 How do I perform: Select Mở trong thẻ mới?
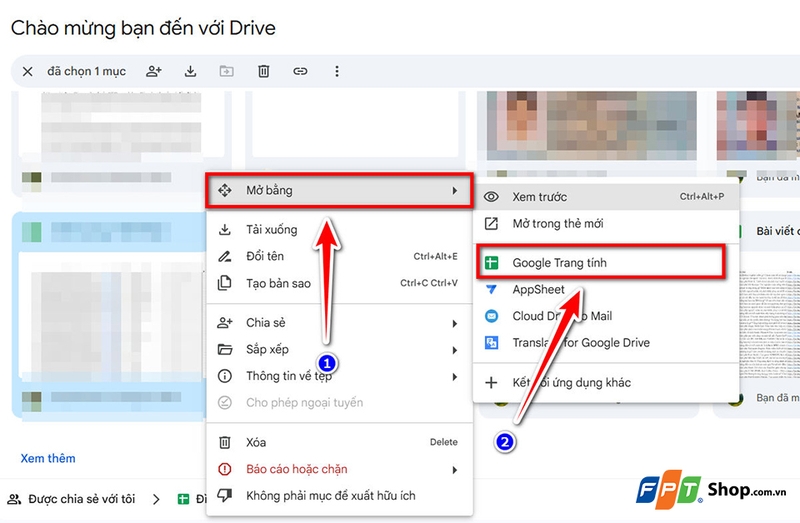[606, 223]
